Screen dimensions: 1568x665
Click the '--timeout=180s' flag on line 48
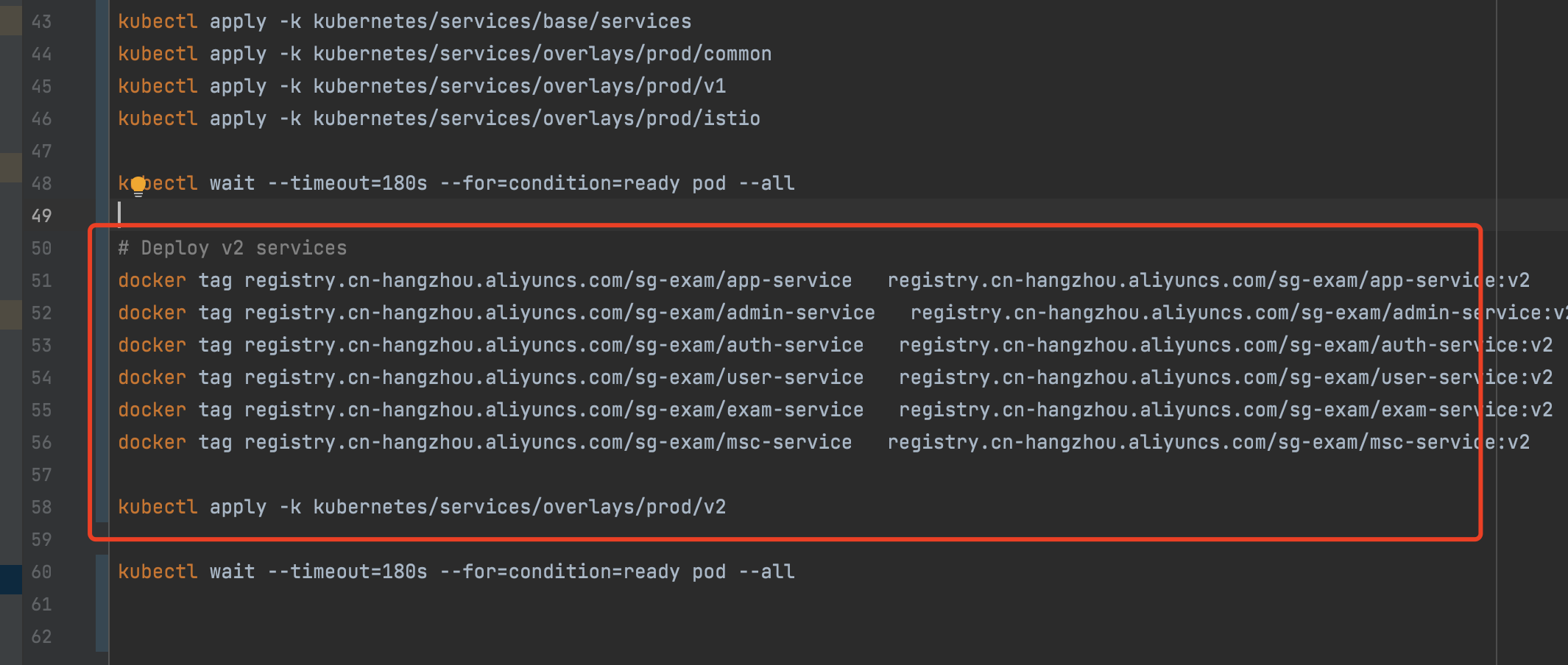tap(347, 183)
